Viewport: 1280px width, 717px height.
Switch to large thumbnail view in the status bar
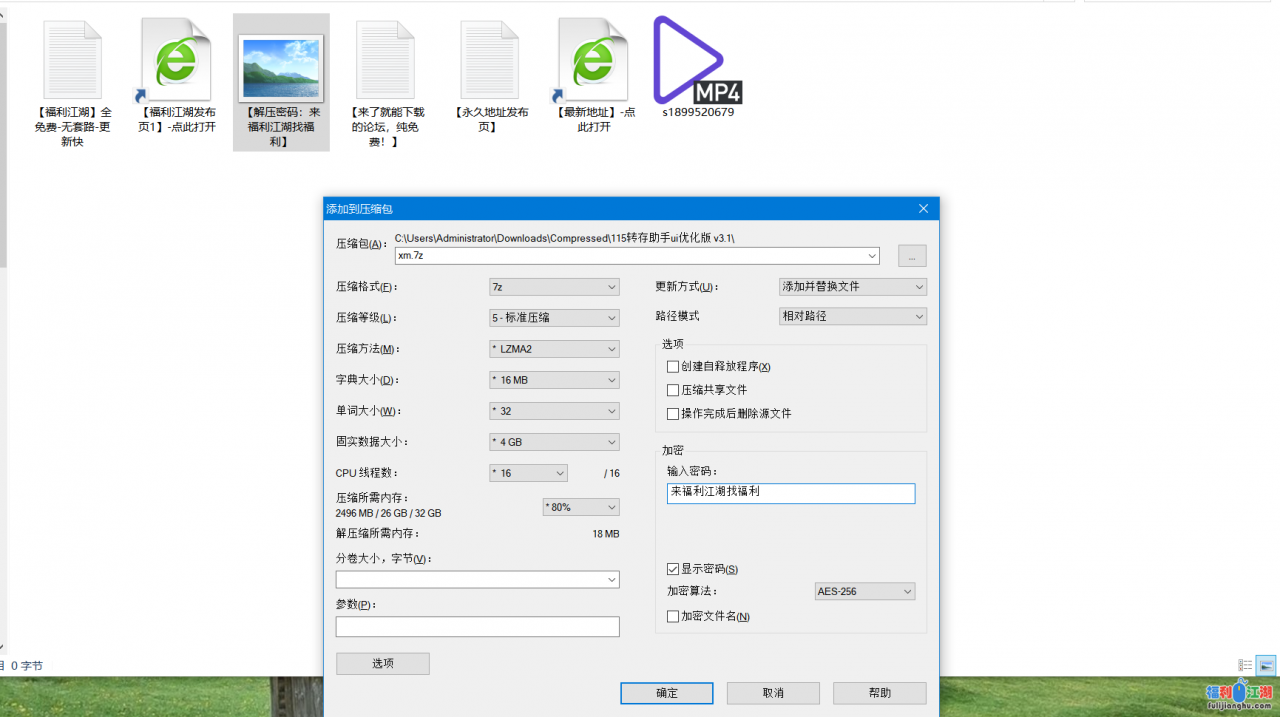pyautogui.click(x=1264, y=665)
